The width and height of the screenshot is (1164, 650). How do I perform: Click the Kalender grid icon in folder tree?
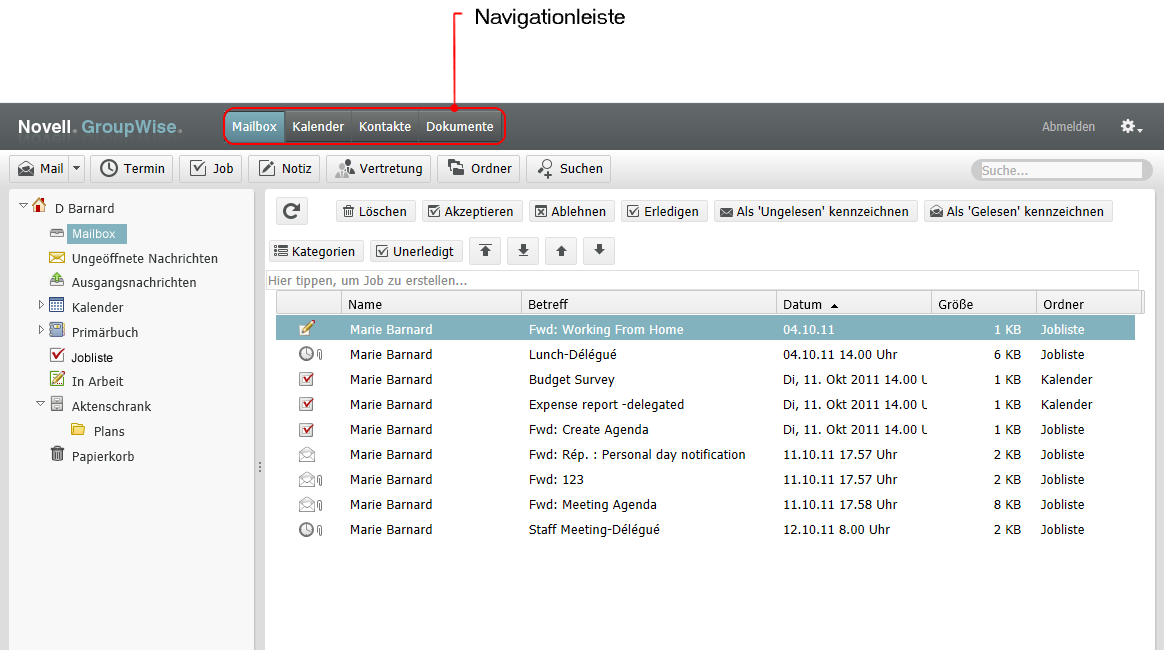(x=57, y=305)
